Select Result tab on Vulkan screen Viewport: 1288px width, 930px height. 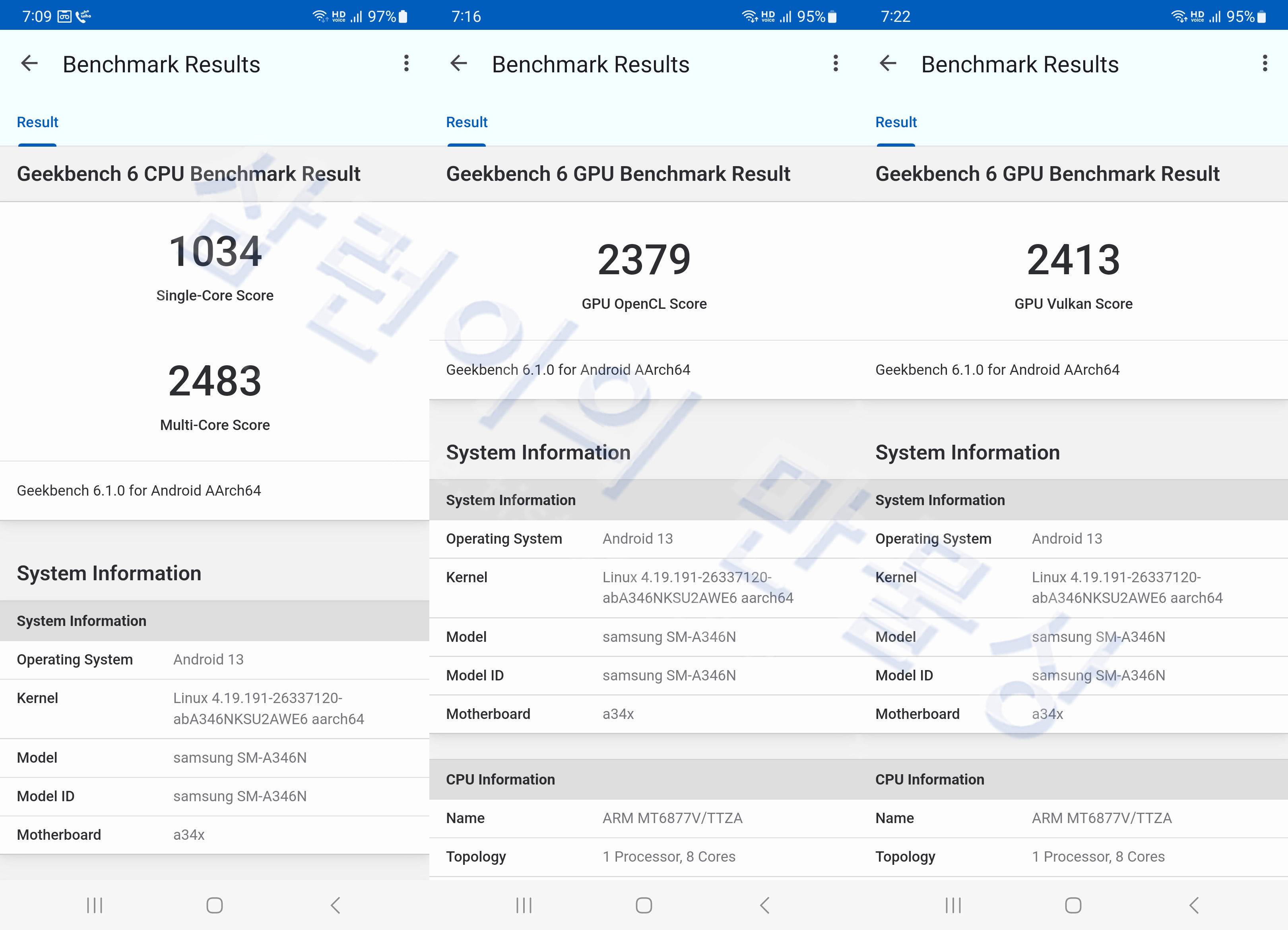click(x=896, y=122)
